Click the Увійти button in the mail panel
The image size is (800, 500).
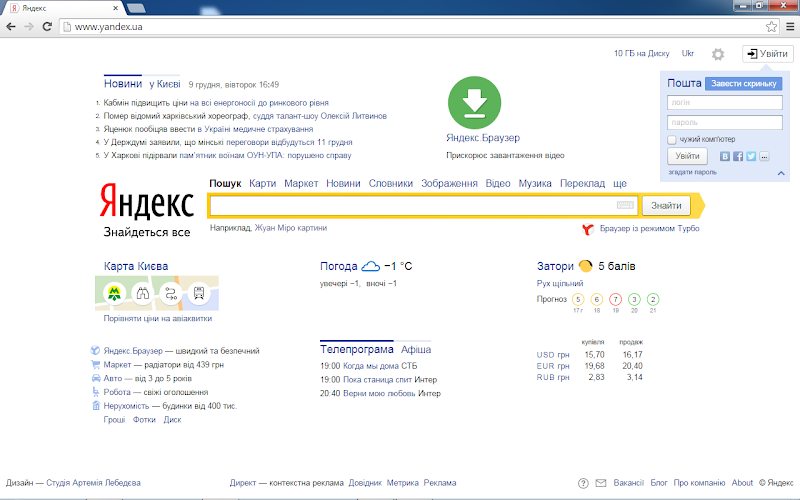tap(687, 156)
